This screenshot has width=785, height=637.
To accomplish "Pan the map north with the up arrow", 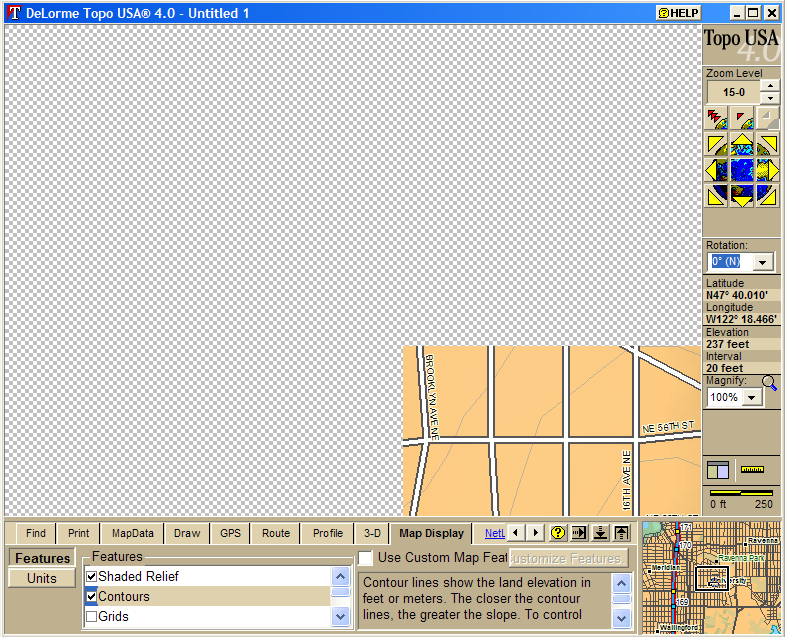I will (741, 144).
